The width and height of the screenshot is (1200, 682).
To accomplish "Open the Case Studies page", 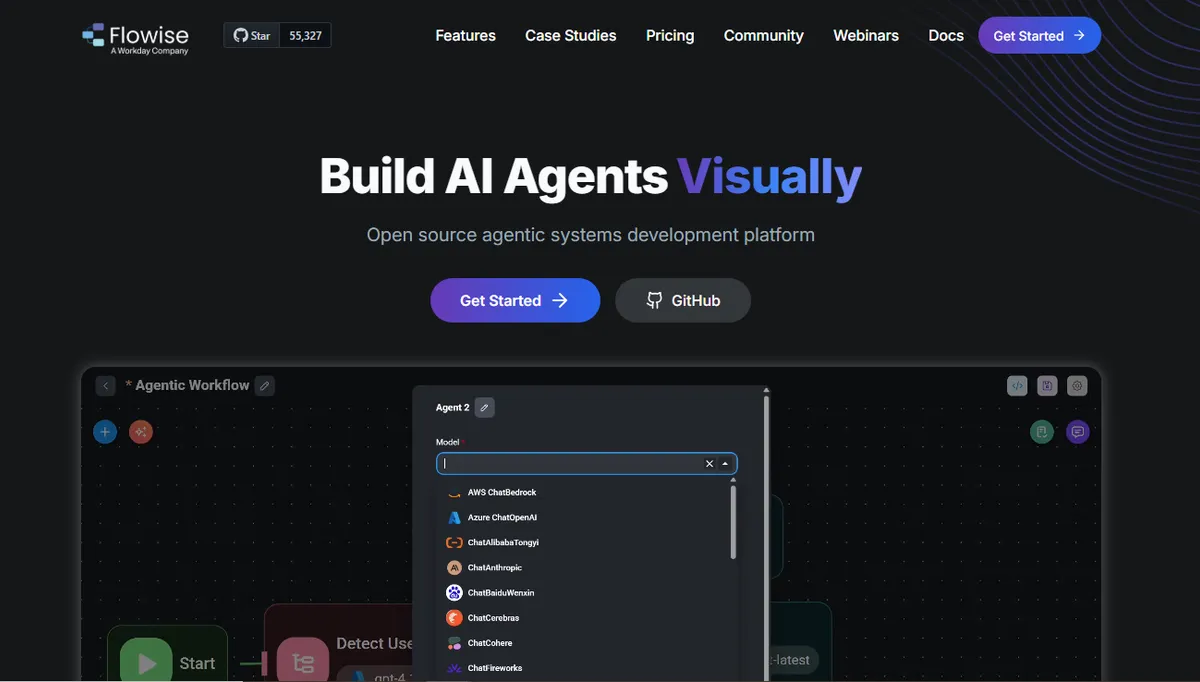I will coord(571,36).
